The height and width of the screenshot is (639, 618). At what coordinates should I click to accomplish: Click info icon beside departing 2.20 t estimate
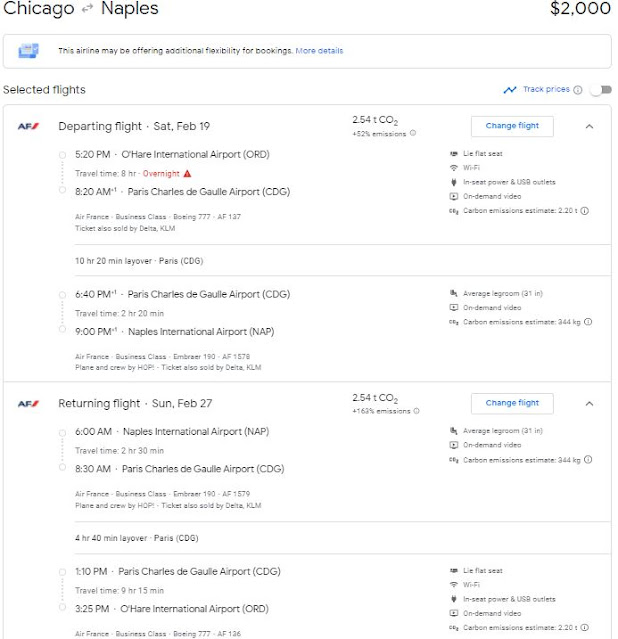[x=585, y=211]
